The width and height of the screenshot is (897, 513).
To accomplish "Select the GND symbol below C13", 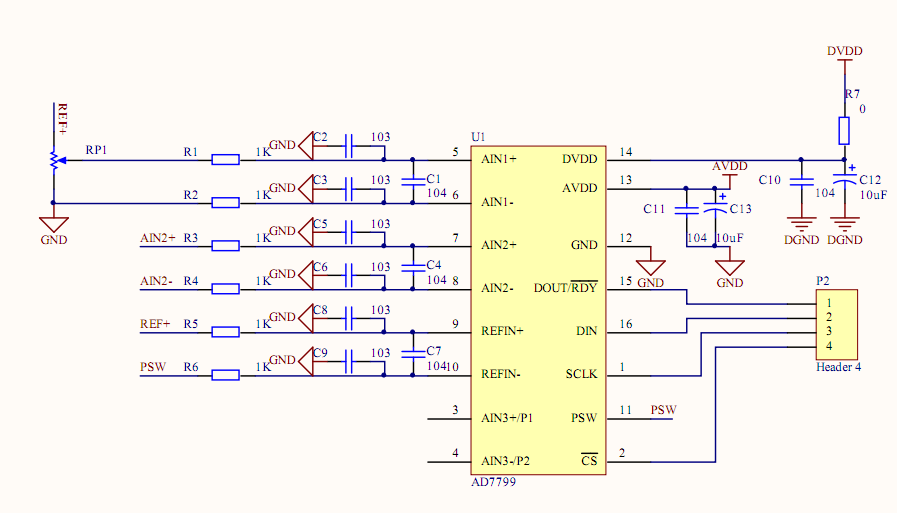I will pyautogui.click(x=729, y=268).
